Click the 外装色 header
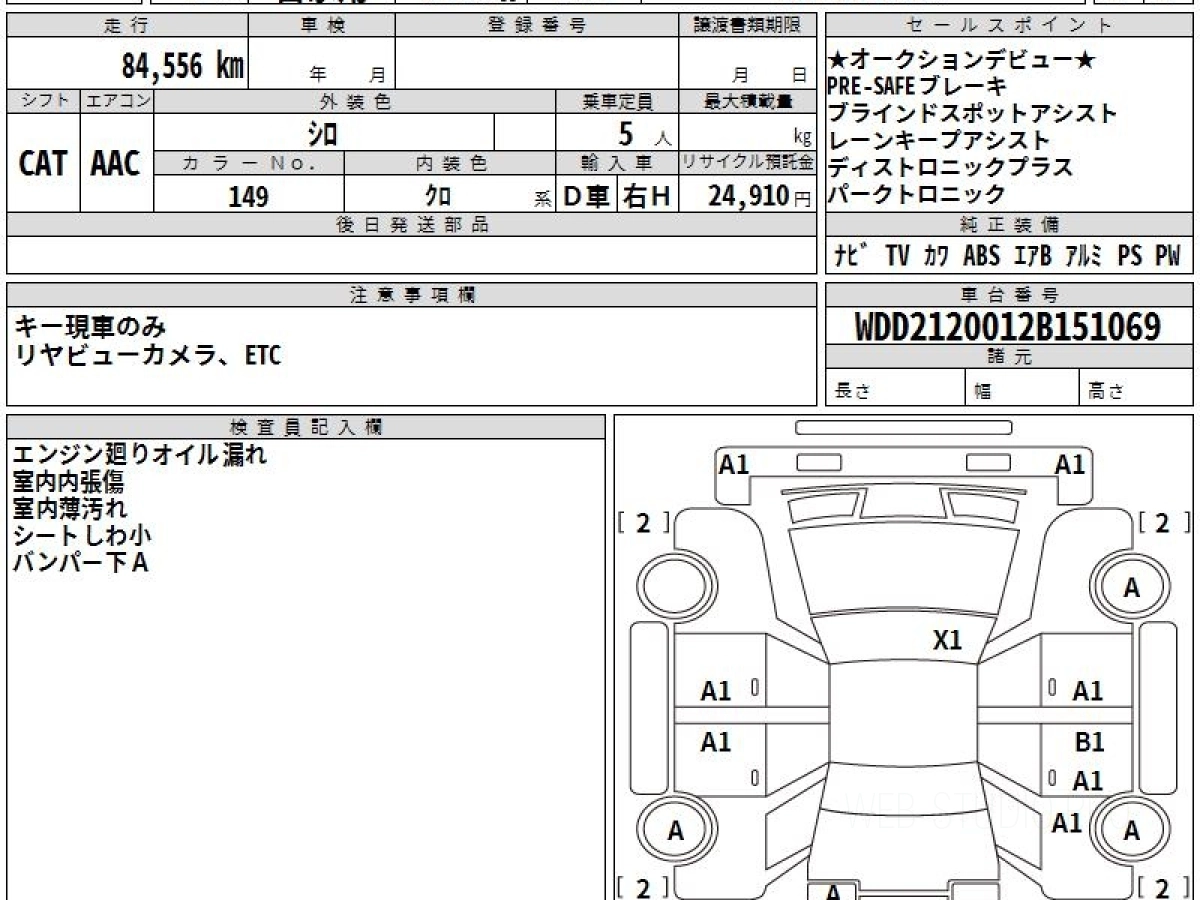 [x=355, y=101]
